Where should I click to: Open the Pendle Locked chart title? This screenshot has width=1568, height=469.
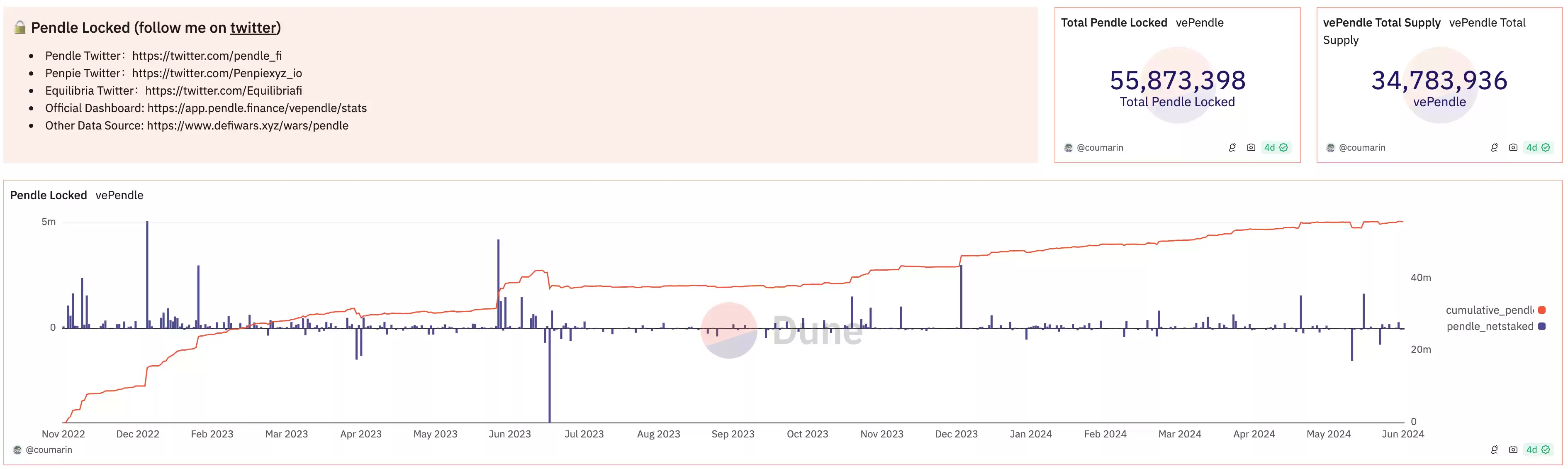coord(48,195)
